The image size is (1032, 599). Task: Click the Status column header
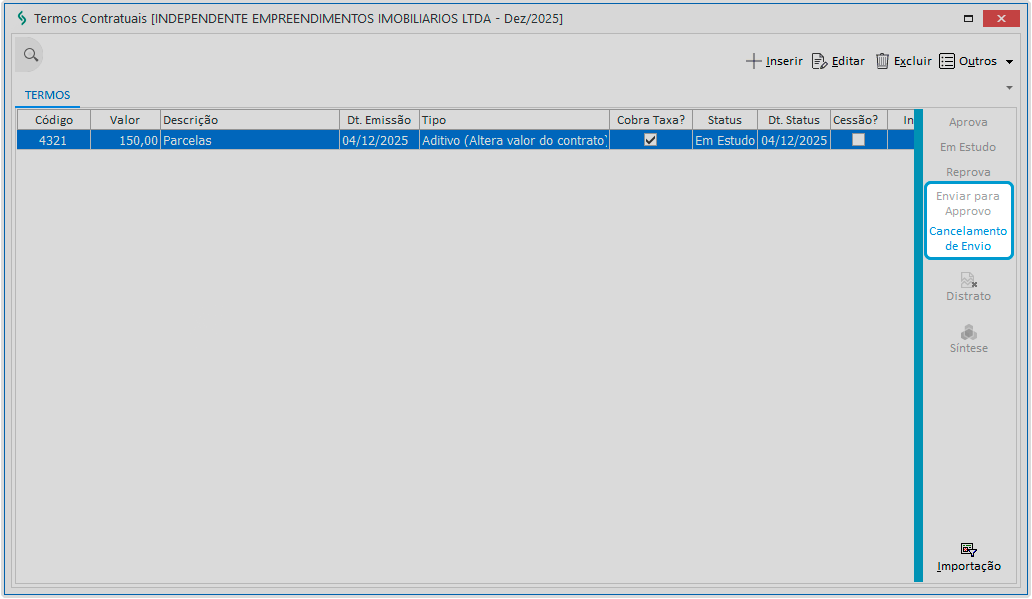point(725,120)
